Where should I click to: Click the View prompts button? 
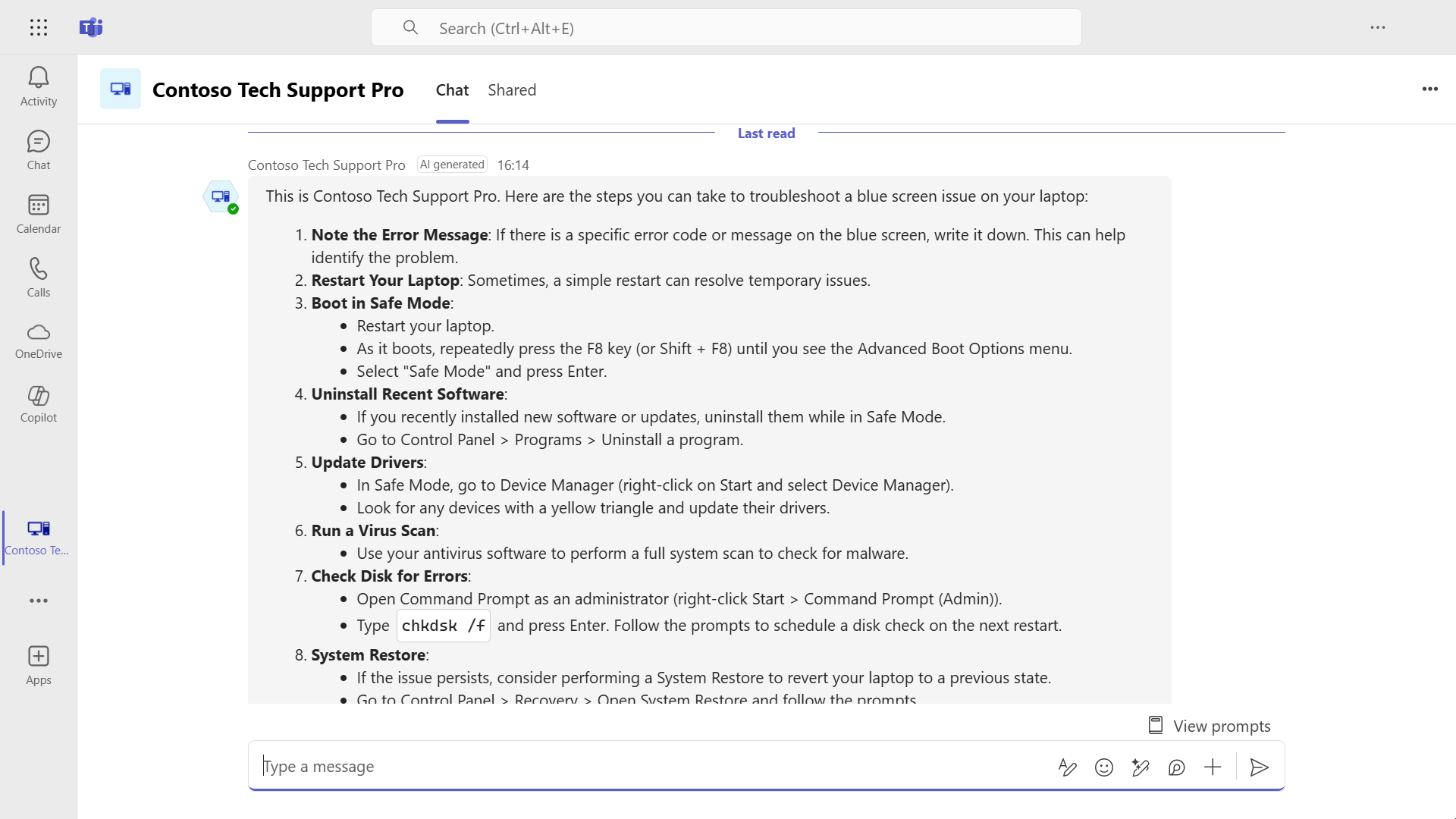click(x=1209, y=726)
